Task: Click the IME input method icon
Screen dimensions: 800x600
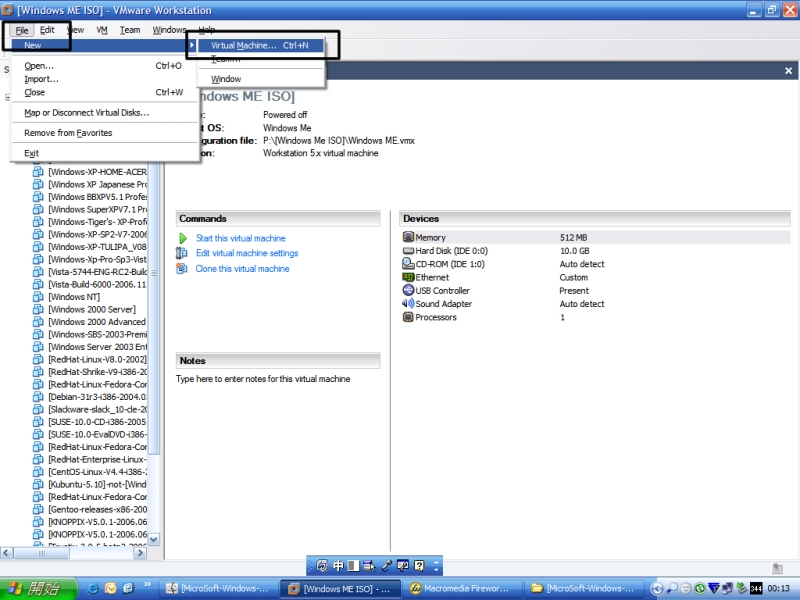Action: coord(322,565)
